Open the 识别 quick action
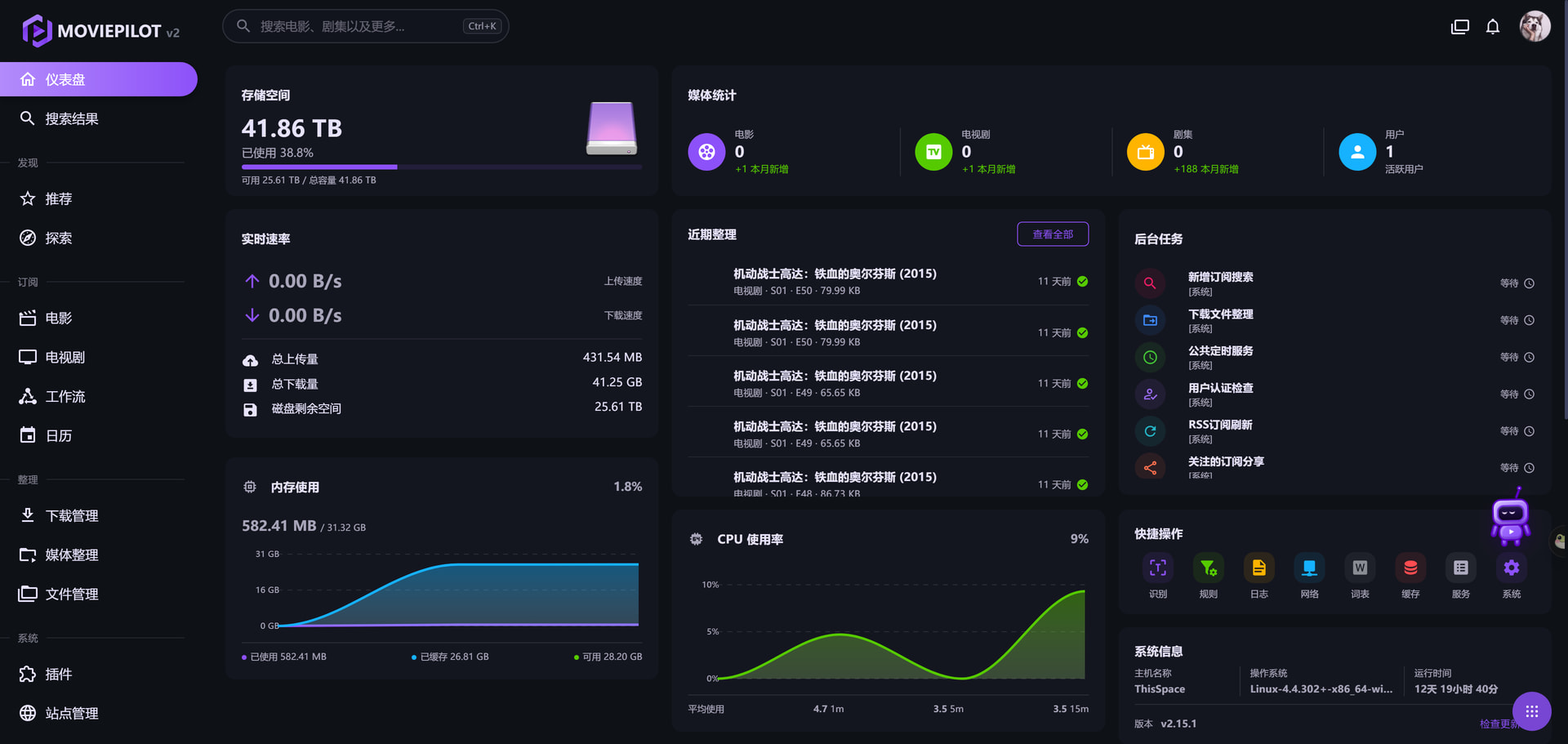 (1158, 576)
